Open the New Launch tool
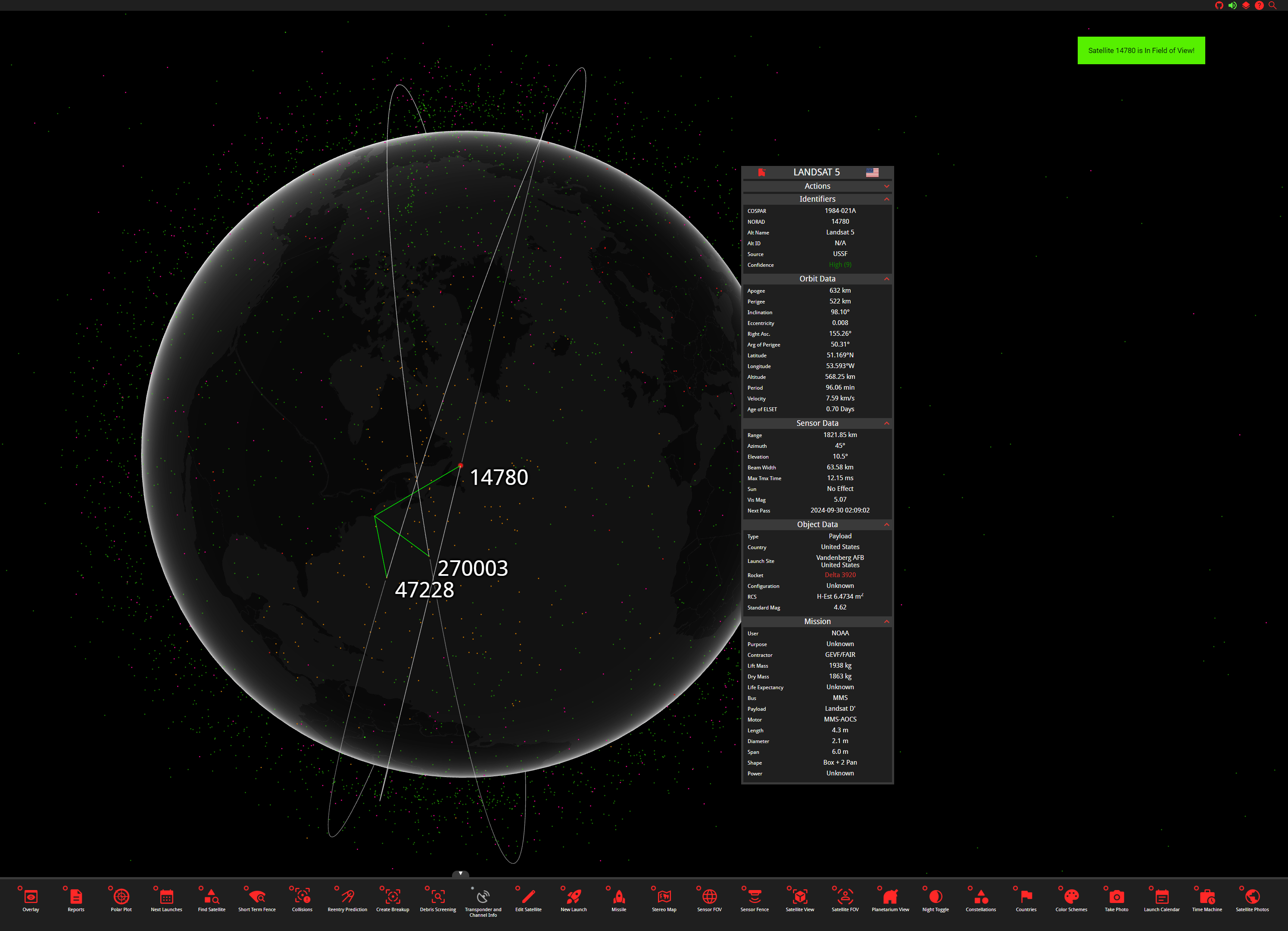This screenshot has height=931, width=1288. 574,900
